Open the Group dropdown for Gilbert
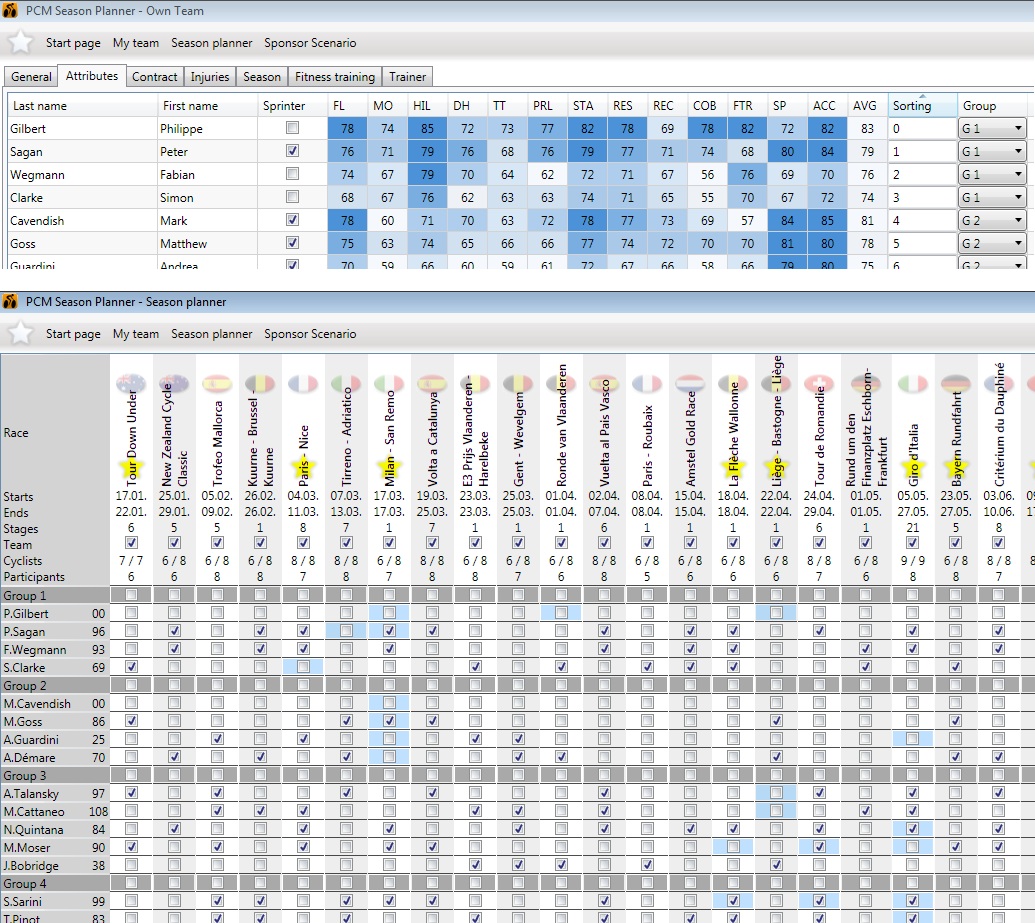1035x923 pixels. click(x=1018, y=128)
